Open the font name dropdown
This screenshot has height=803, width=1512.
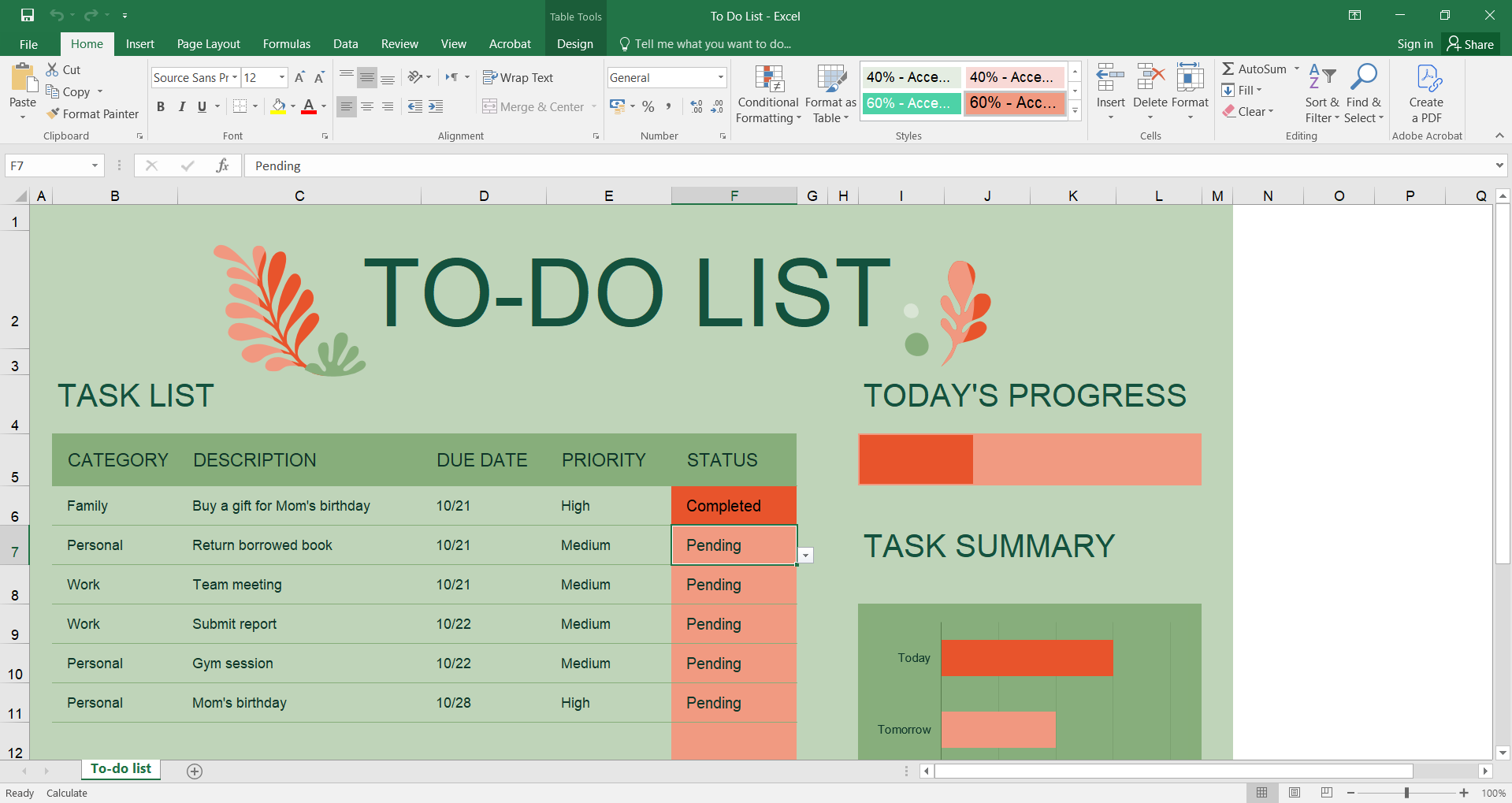coord(234,77)
